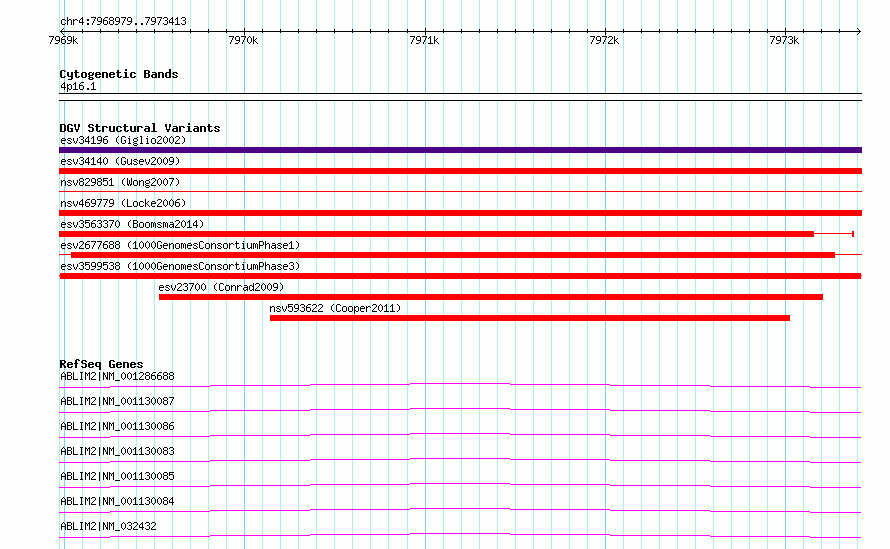The width and height of the screenshot is (890, 549).
Task: Select esv3599538 (1000GenomesConsortiumPhase3) label
Action: 180,266
